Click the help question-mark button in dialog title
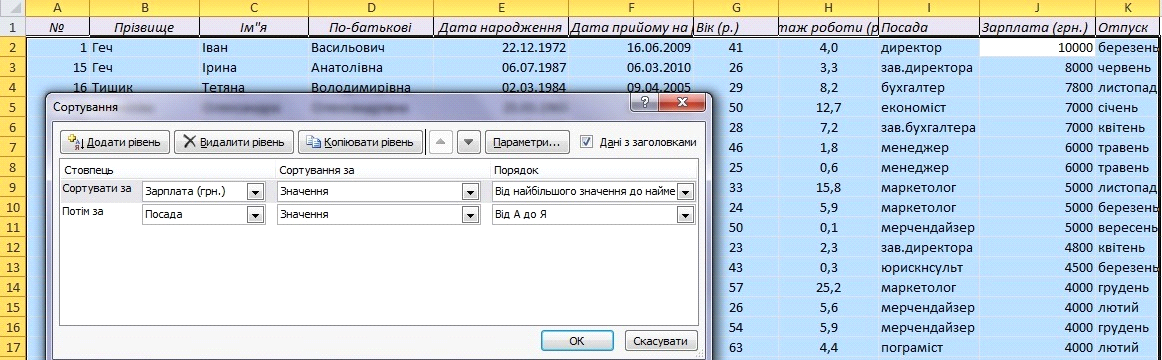The height and width of the screenshot is (360, 1162). (645, 103)
